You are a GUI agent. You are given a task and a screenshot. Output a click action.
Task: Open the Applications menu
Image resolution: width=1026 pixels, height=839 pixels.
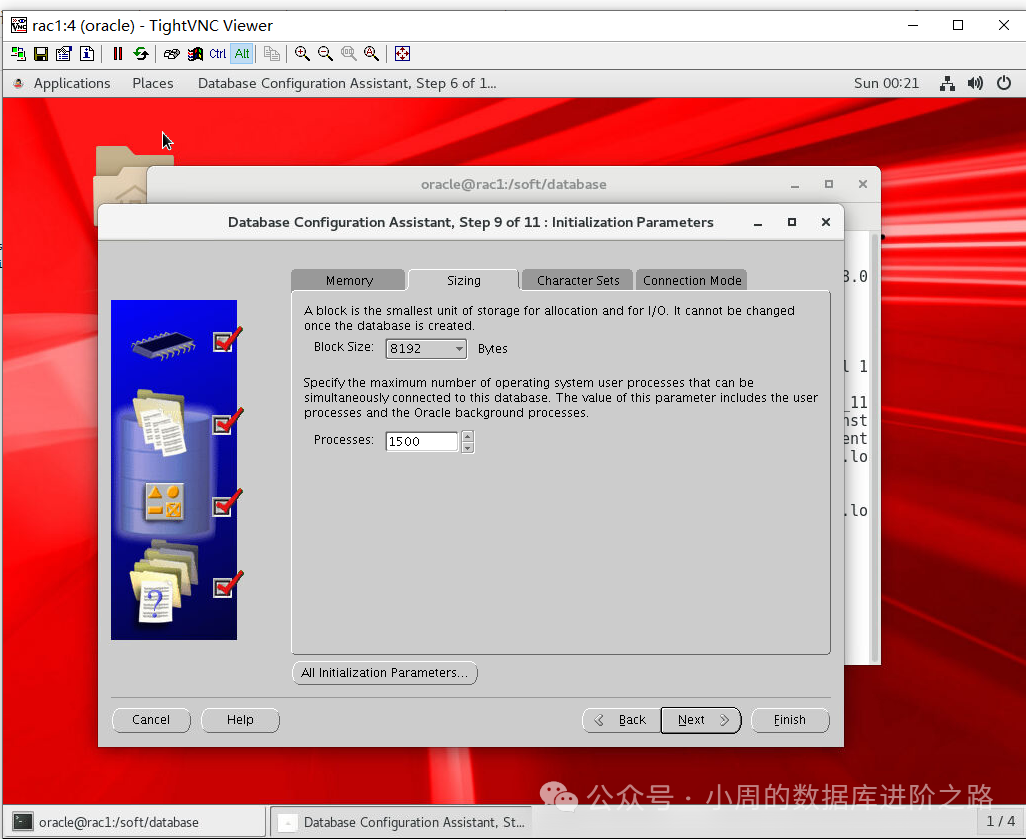[72, 83]
